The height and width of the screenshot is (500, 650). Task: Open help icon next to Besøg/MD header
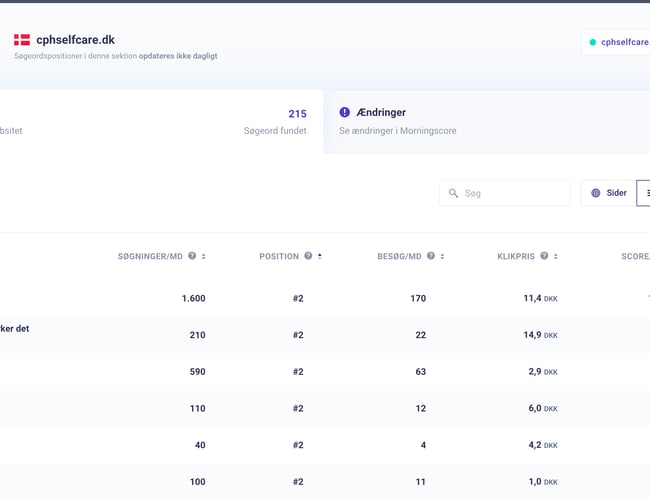pos(431,256)
